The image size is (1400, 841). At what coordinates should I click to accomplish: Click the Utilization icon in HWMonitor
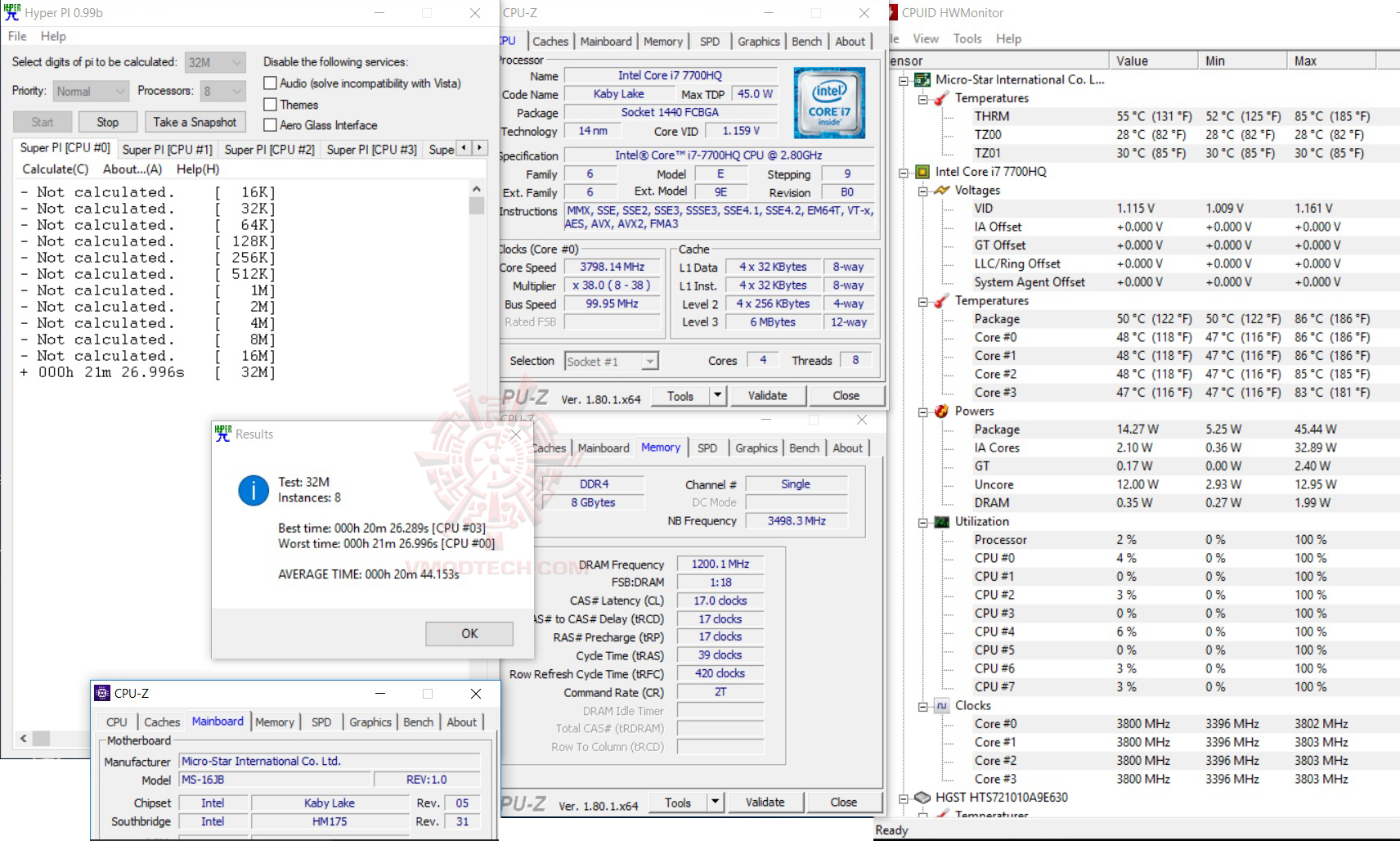(940, 521)
